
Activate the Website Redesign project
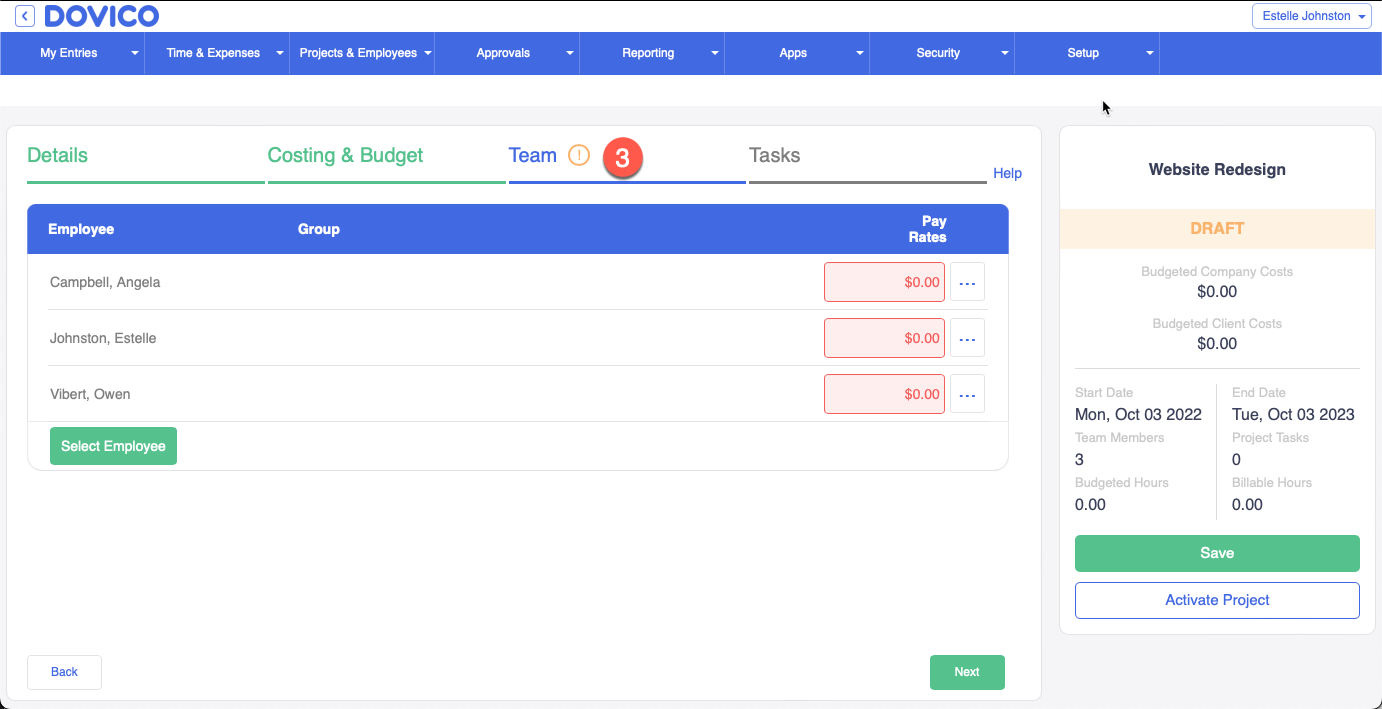point(1216,600)
